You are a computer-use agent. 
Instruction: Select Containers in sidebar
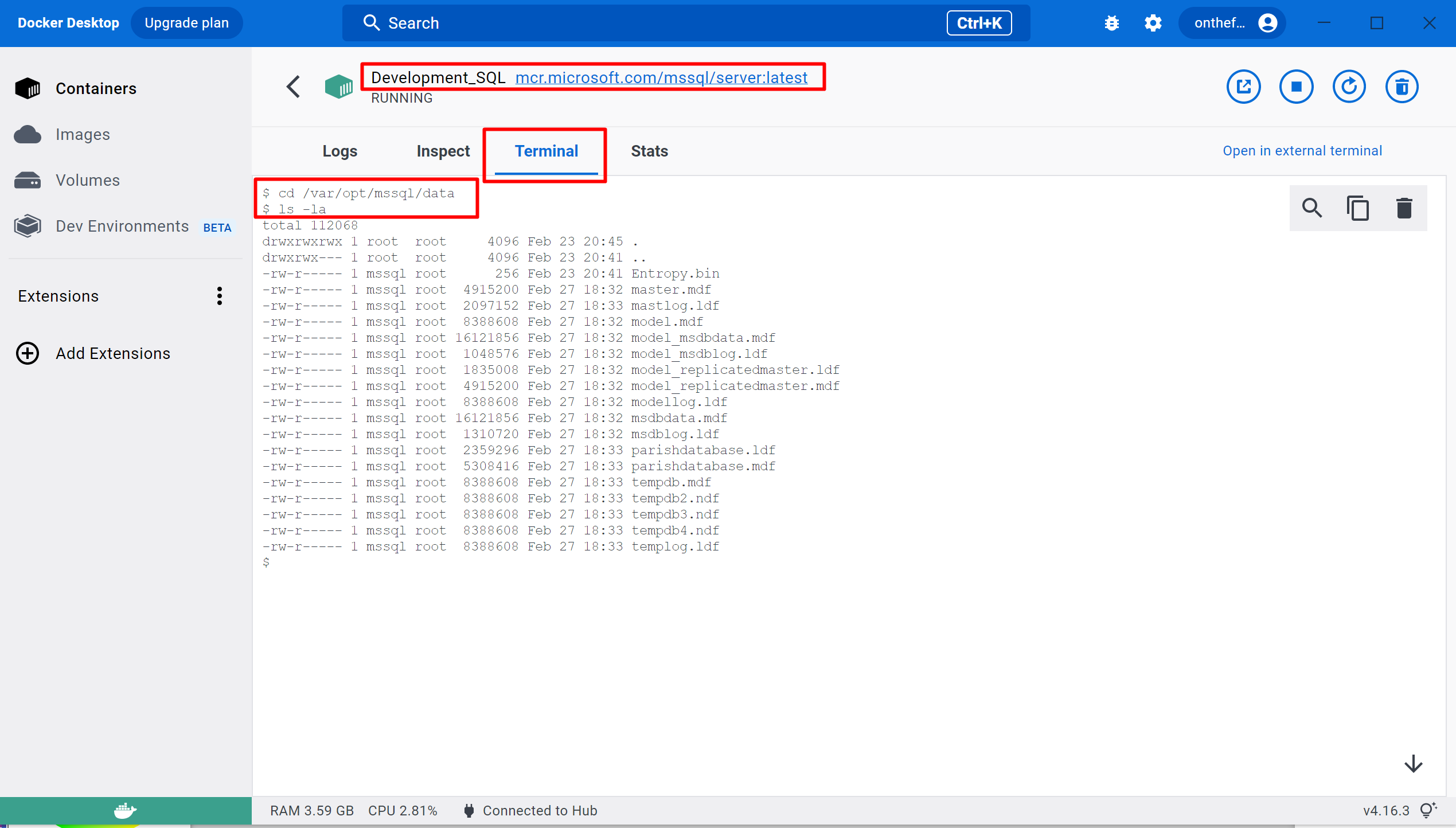[96, 88]
